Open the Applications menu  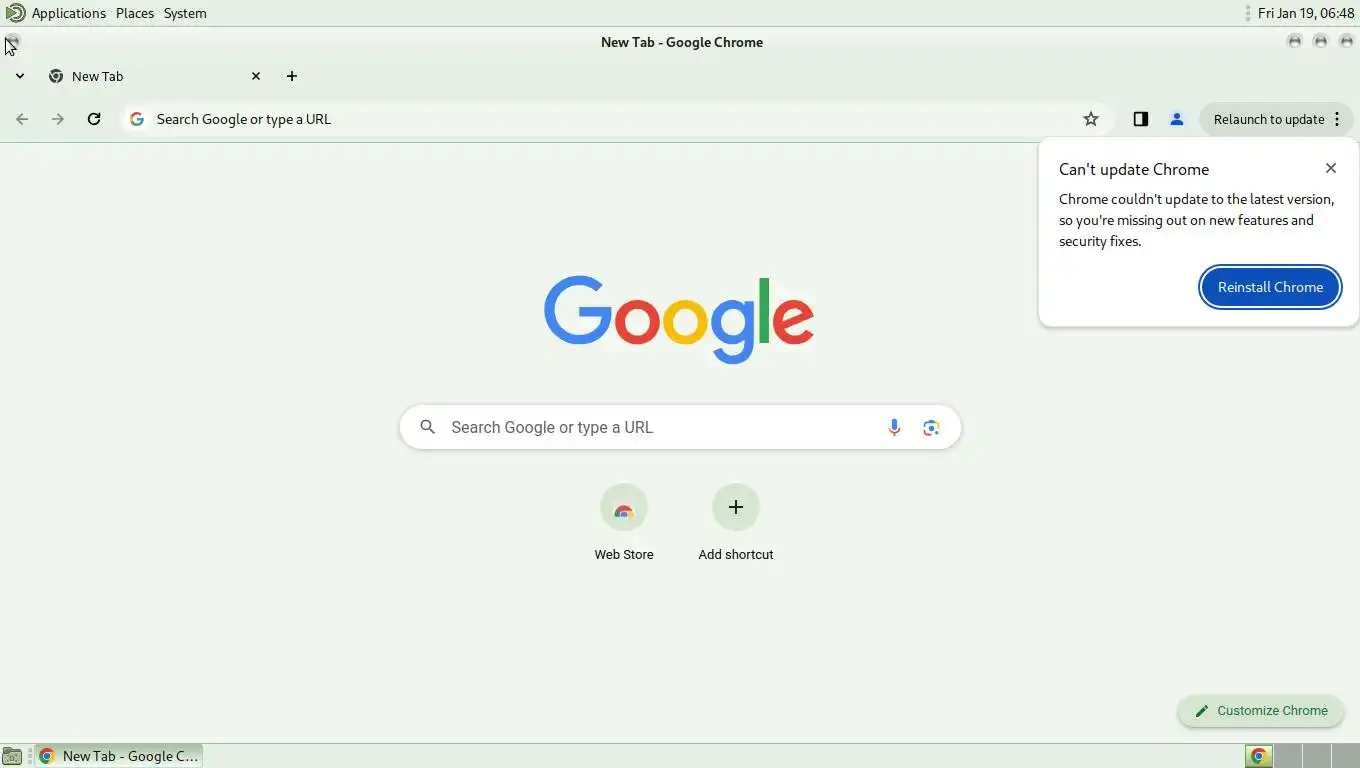[69, 13]
